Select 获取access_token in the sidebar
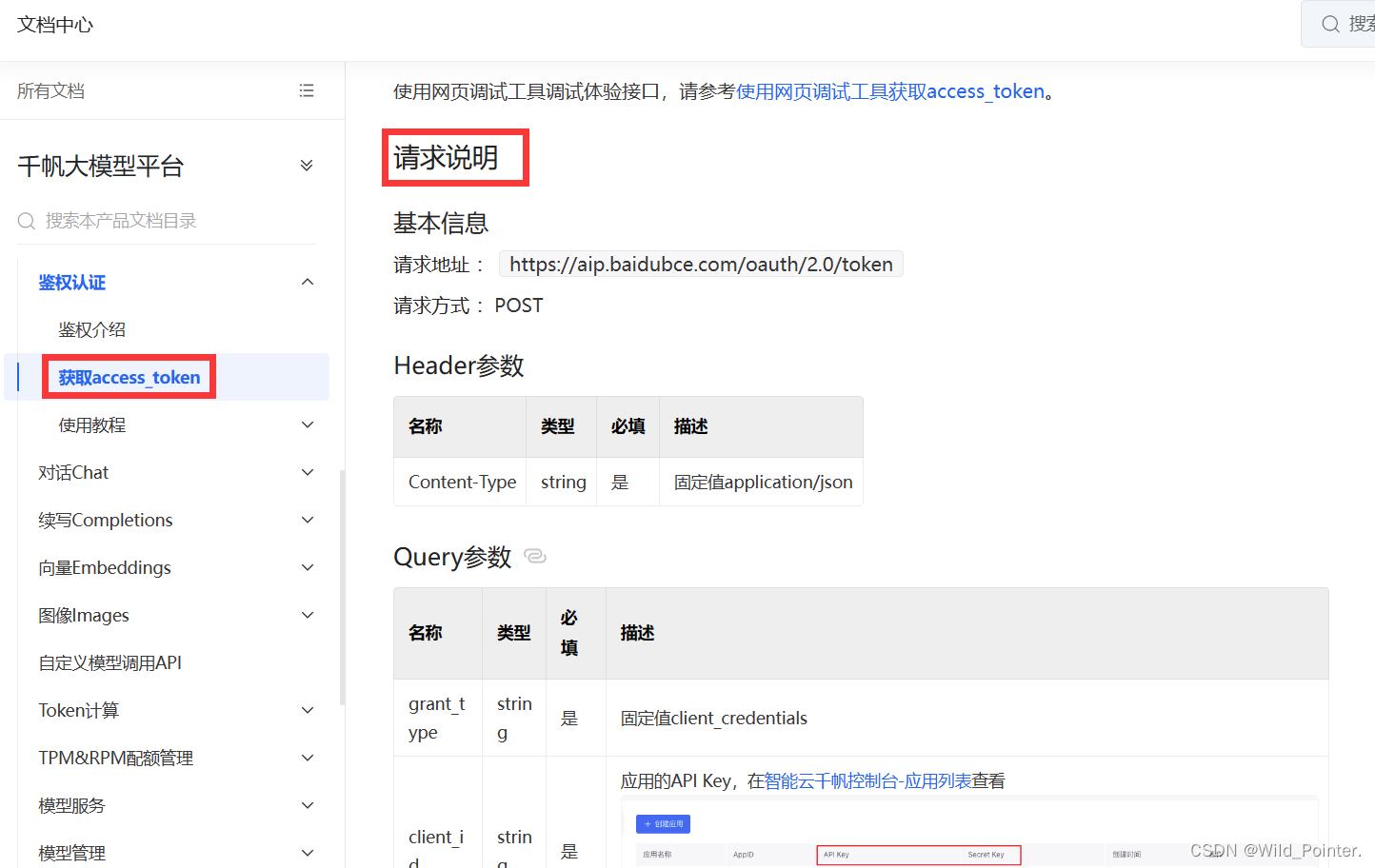The height and width of the screenshot is (868, 1375). (130, 378)
